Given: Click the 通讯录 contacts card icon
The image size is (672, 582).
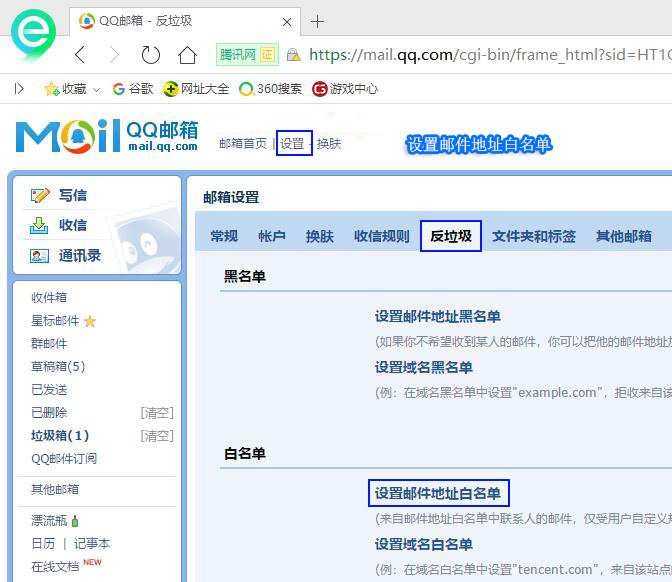Looking at the screenshot, I should (x=39, y=256).
